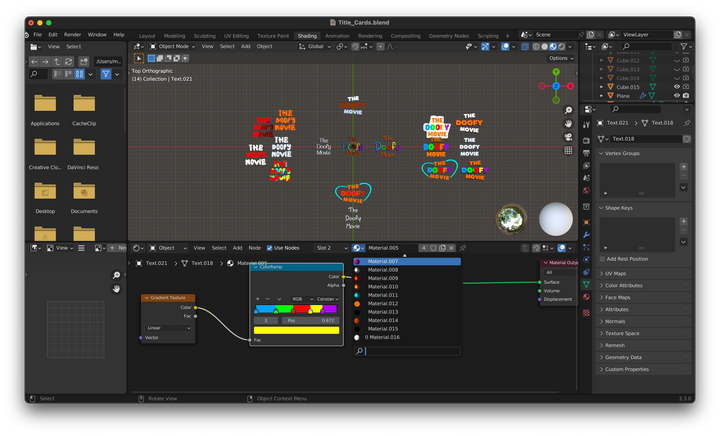This screenshot has width=720, height=436.
Task: Click the ColorRamp yellow color swatch
Action: click(296, 330)
